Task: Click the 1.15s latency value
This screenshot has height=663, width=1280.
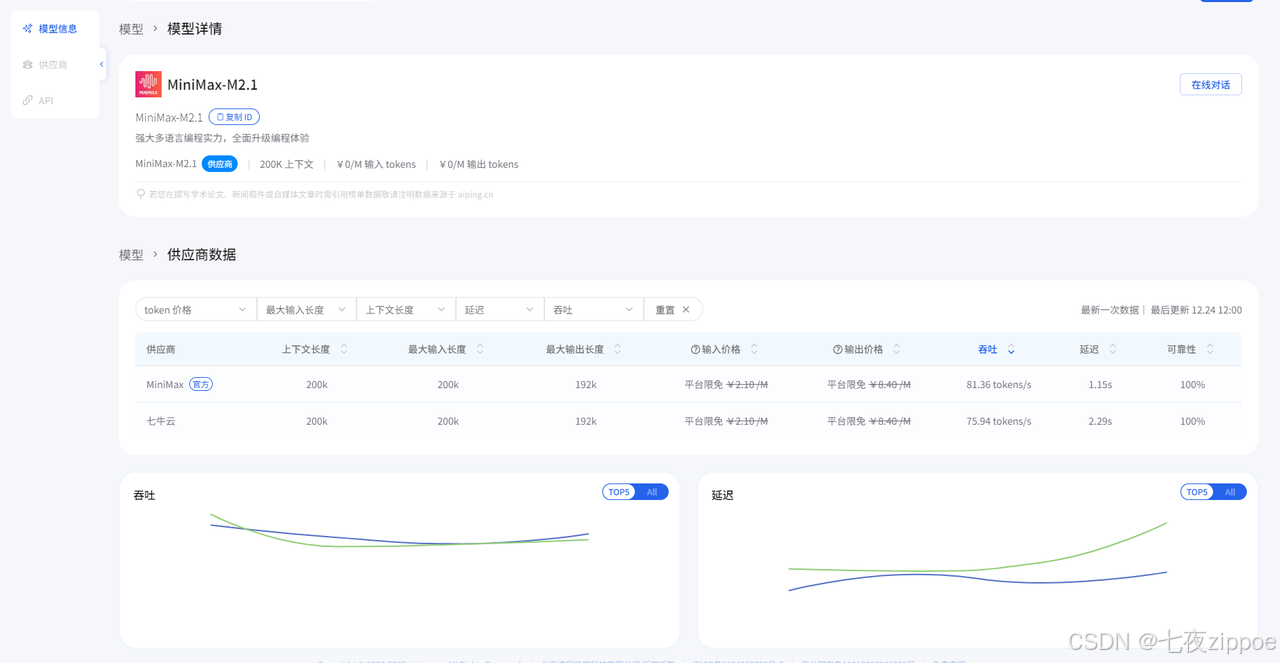Action: pyautogui.click(x=1100, y=385)
